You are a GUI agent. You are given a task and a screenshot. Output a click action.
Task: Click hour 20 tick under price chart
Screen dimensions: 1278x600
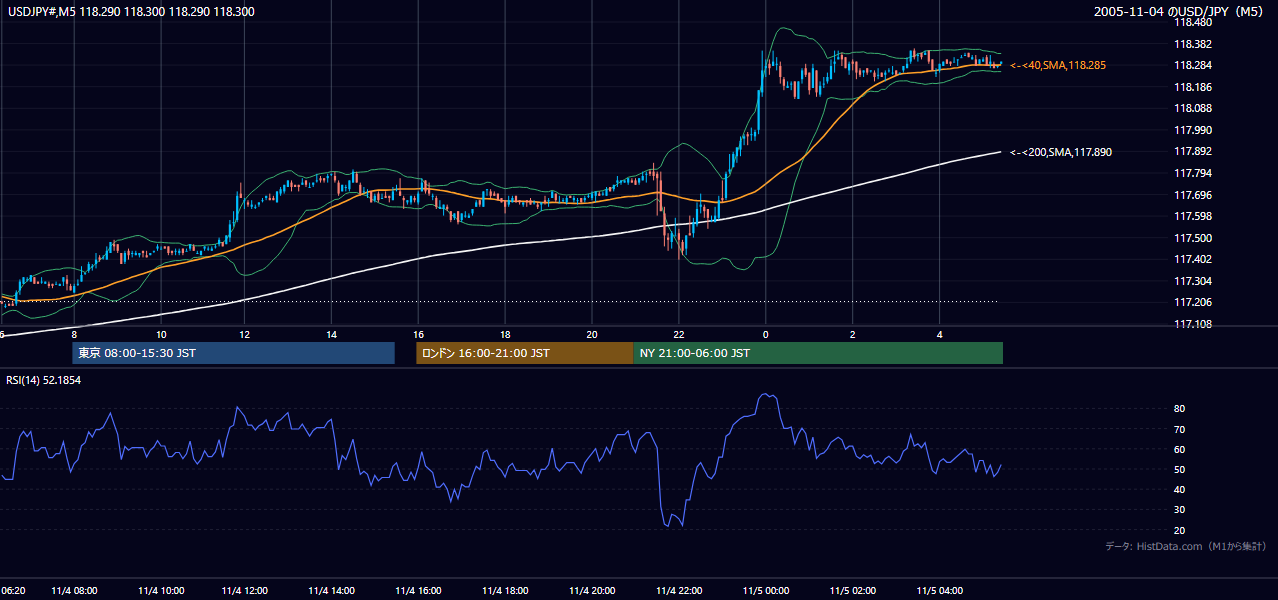click(592, 334)
